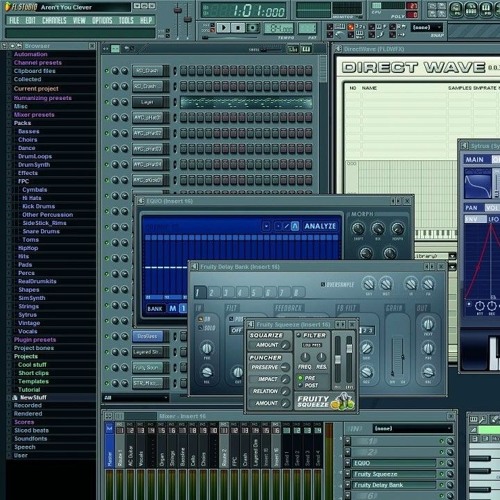Show the step sequencer toolbar icon

[x=471, y=9]
